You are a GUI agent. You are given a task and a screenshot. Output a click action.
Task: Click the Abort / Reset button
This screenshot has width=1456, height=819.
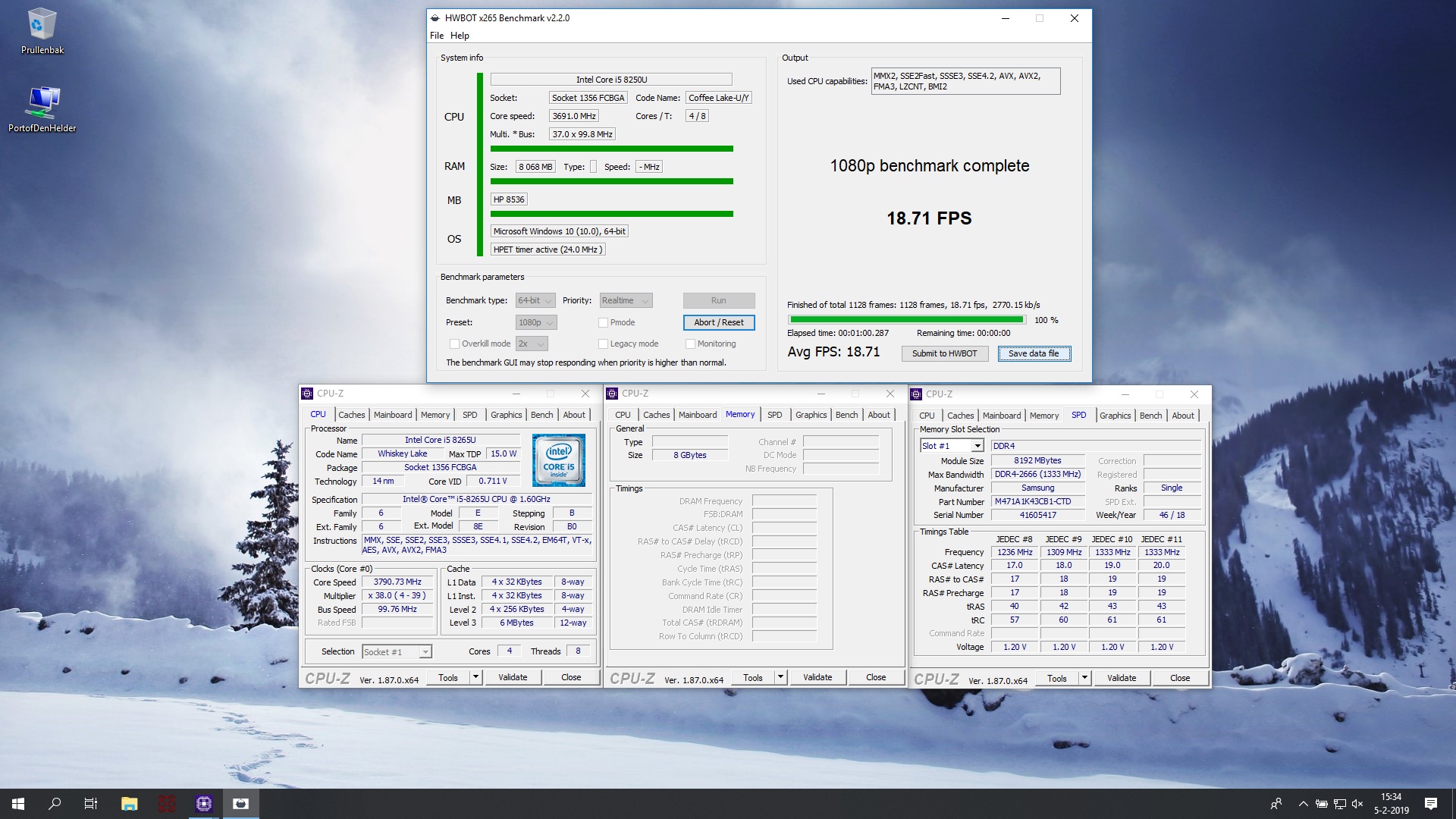[x=719, y=322]
